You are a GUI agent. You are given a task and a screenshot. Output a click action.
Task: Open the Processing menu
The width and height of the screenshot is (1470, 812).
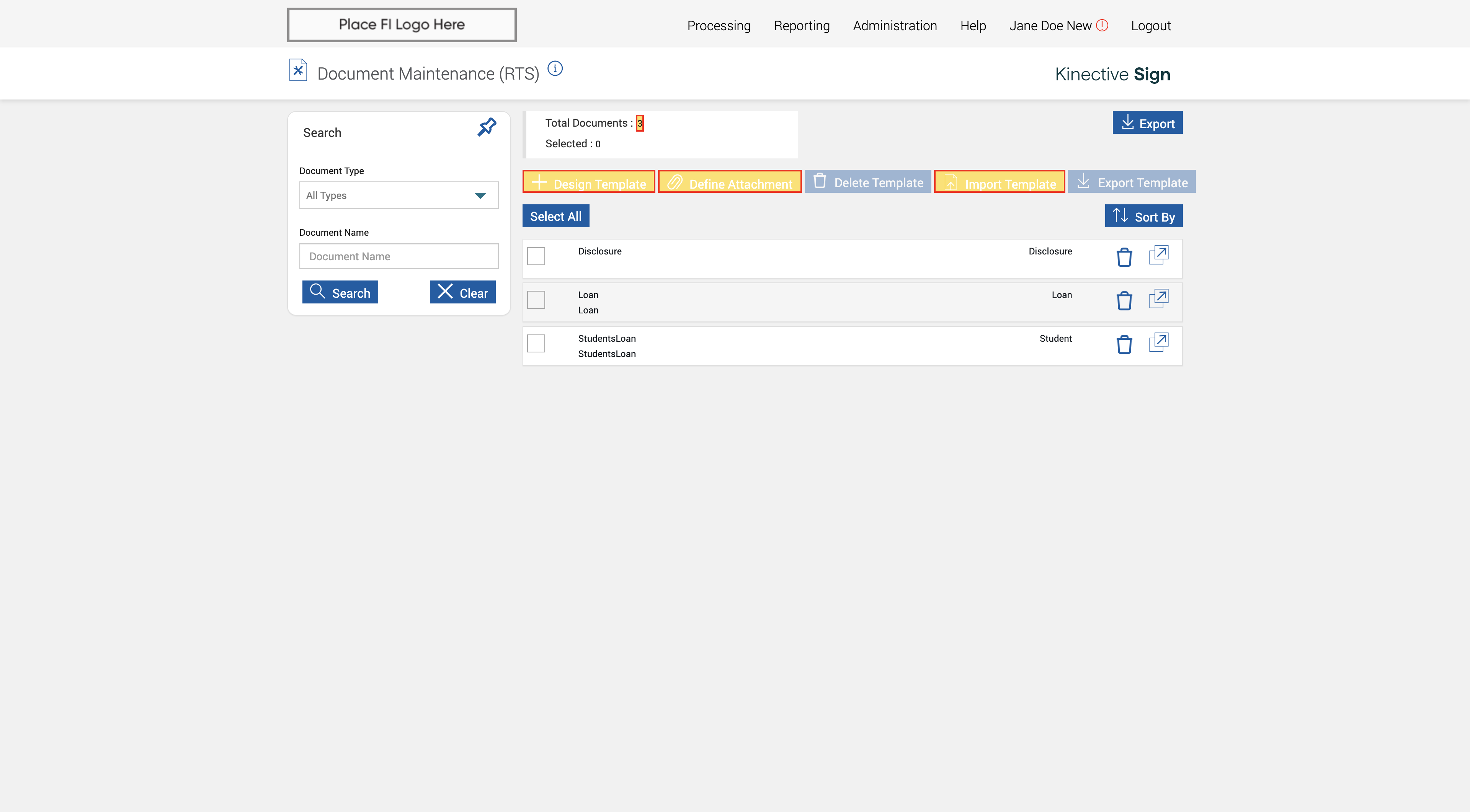tap(719, 26)
